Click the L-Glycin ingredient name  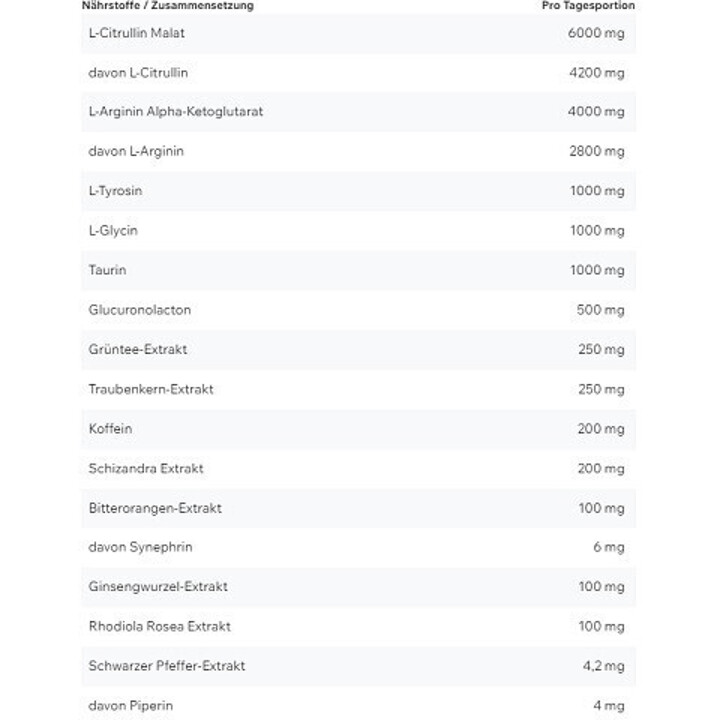113,230
